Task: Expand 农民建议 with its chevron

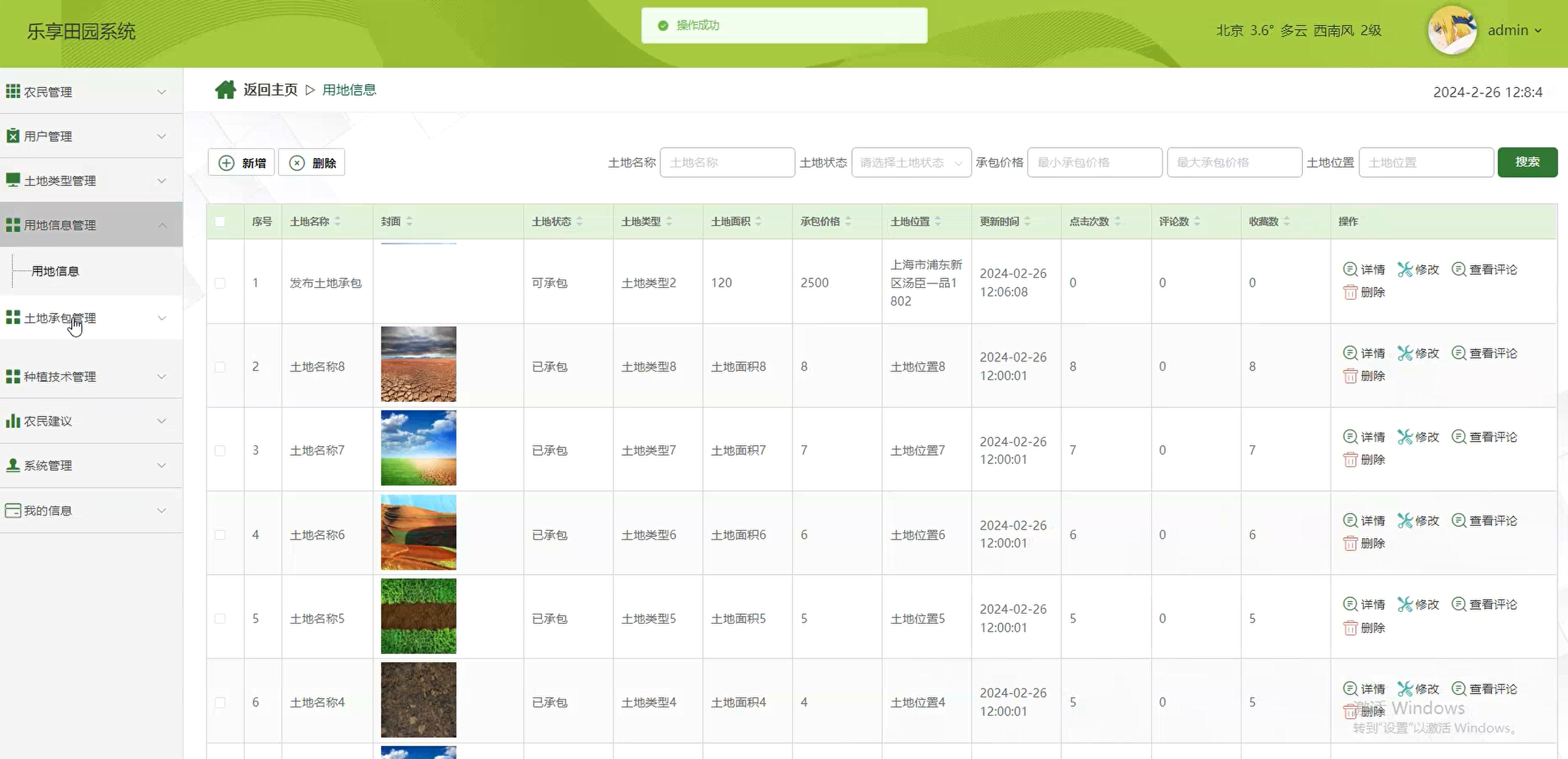Action: (162, 421)
